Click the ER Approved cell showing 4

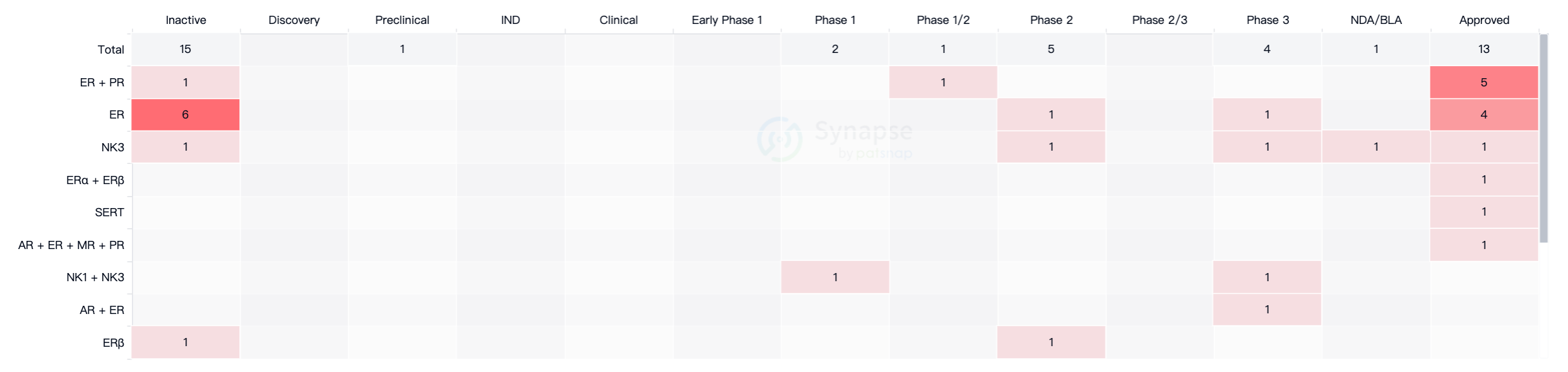pos(1483,115)
